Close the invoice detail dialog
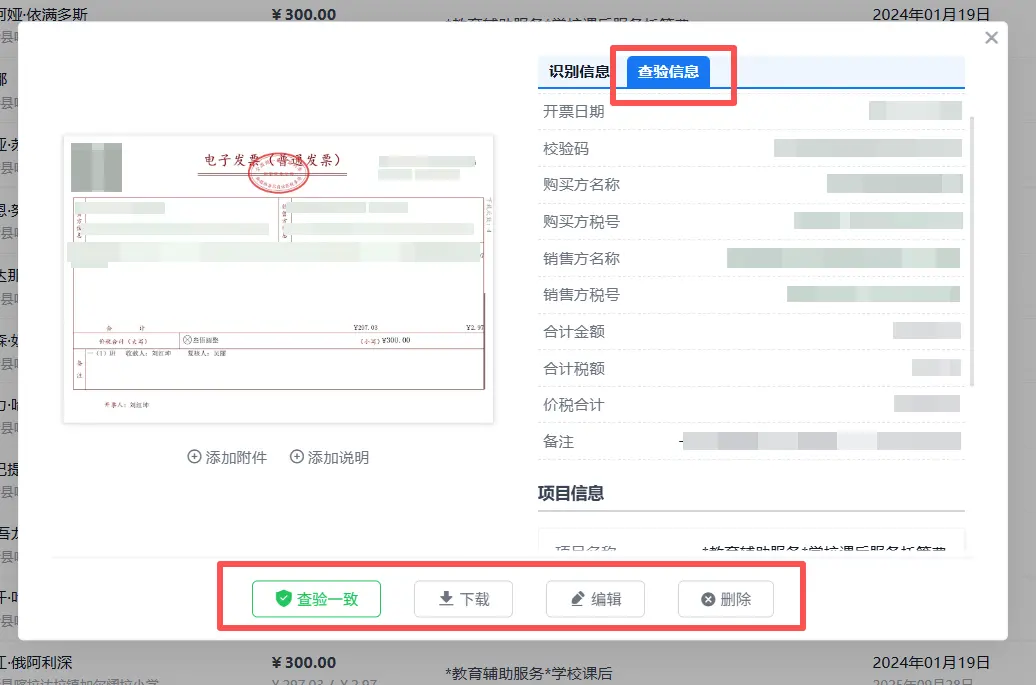This screenshot has width=1036, height=685. [991, 38]
